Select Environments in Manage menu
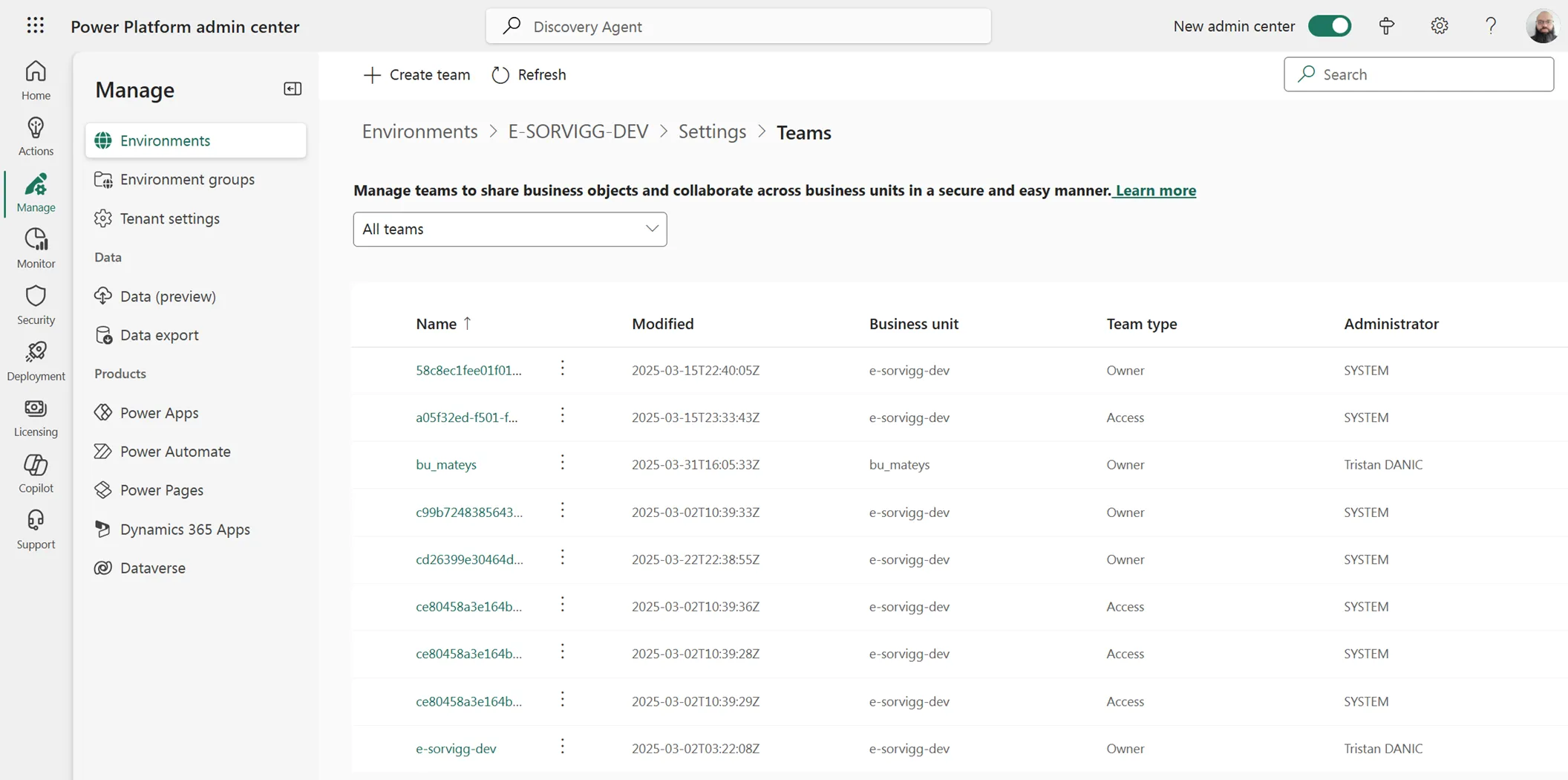 click(195, 140)
